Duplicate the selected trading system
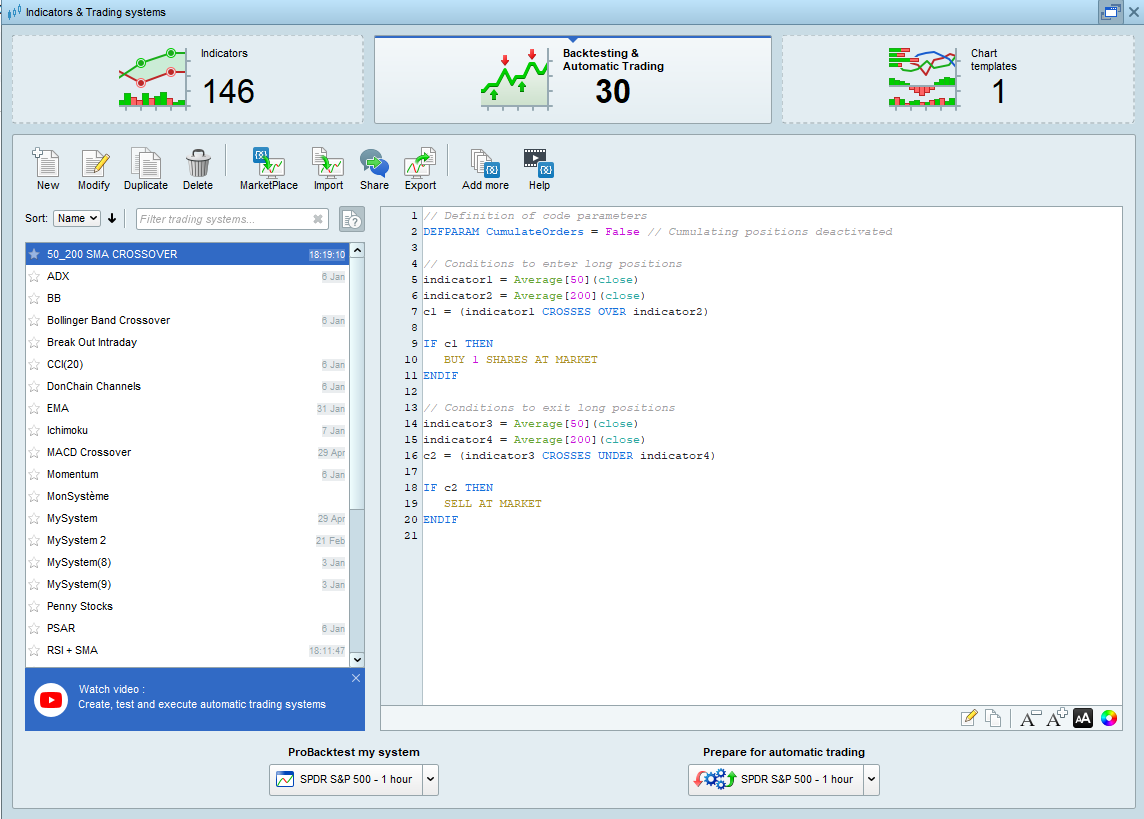 coord(146,169)
